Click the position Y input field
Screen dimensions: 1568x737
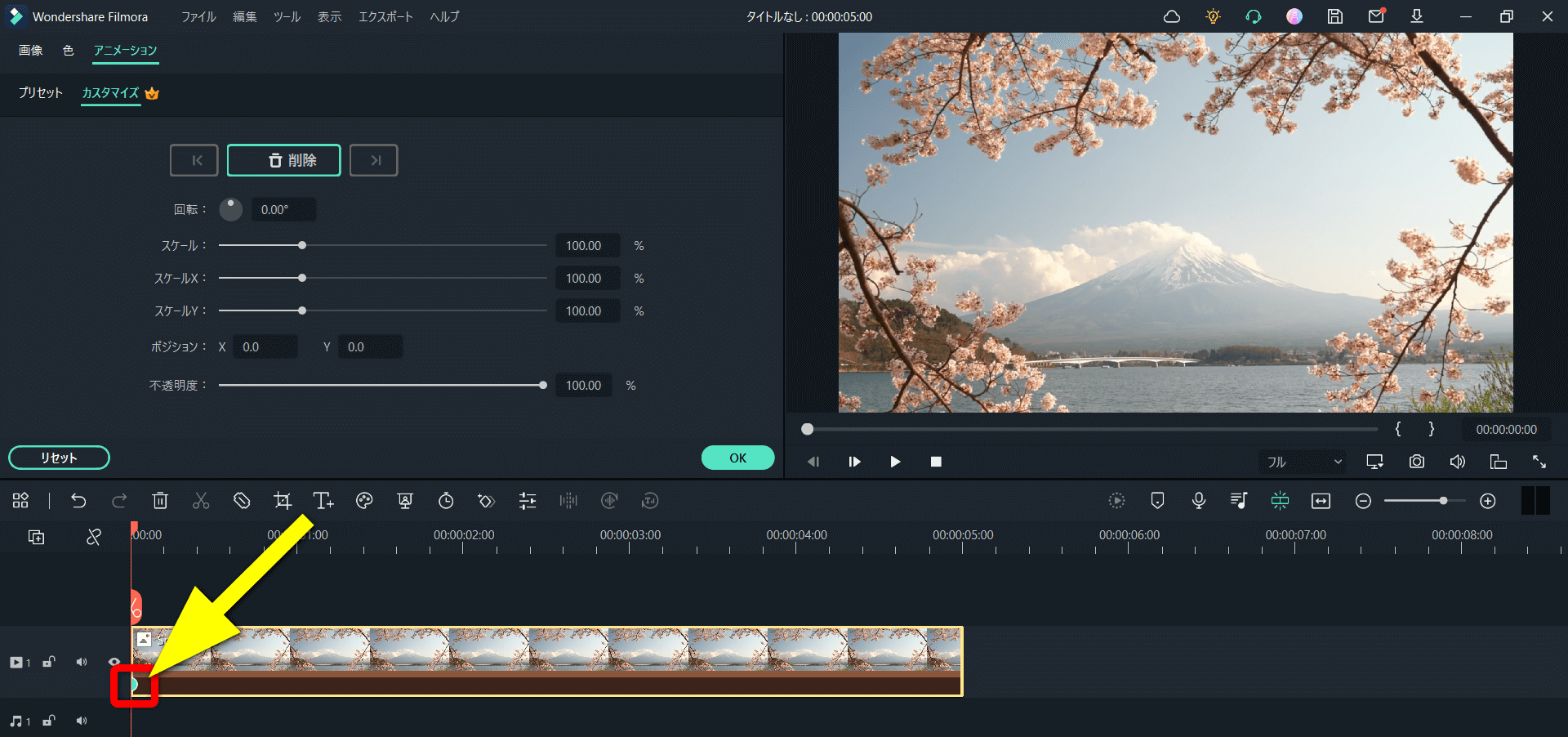coord(370,347)
